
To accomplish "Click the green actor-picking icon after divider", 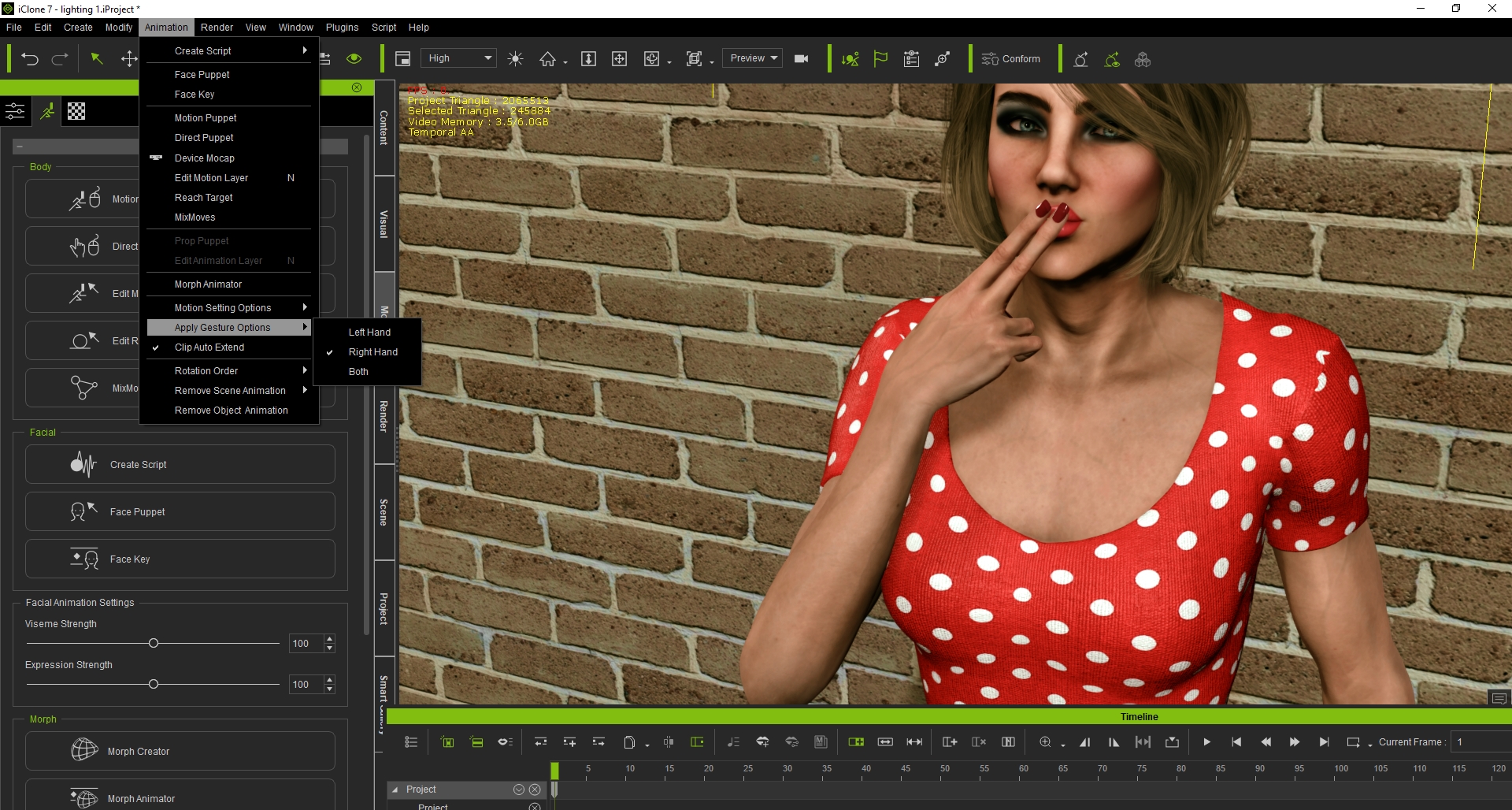I will [x=850, y=59].
